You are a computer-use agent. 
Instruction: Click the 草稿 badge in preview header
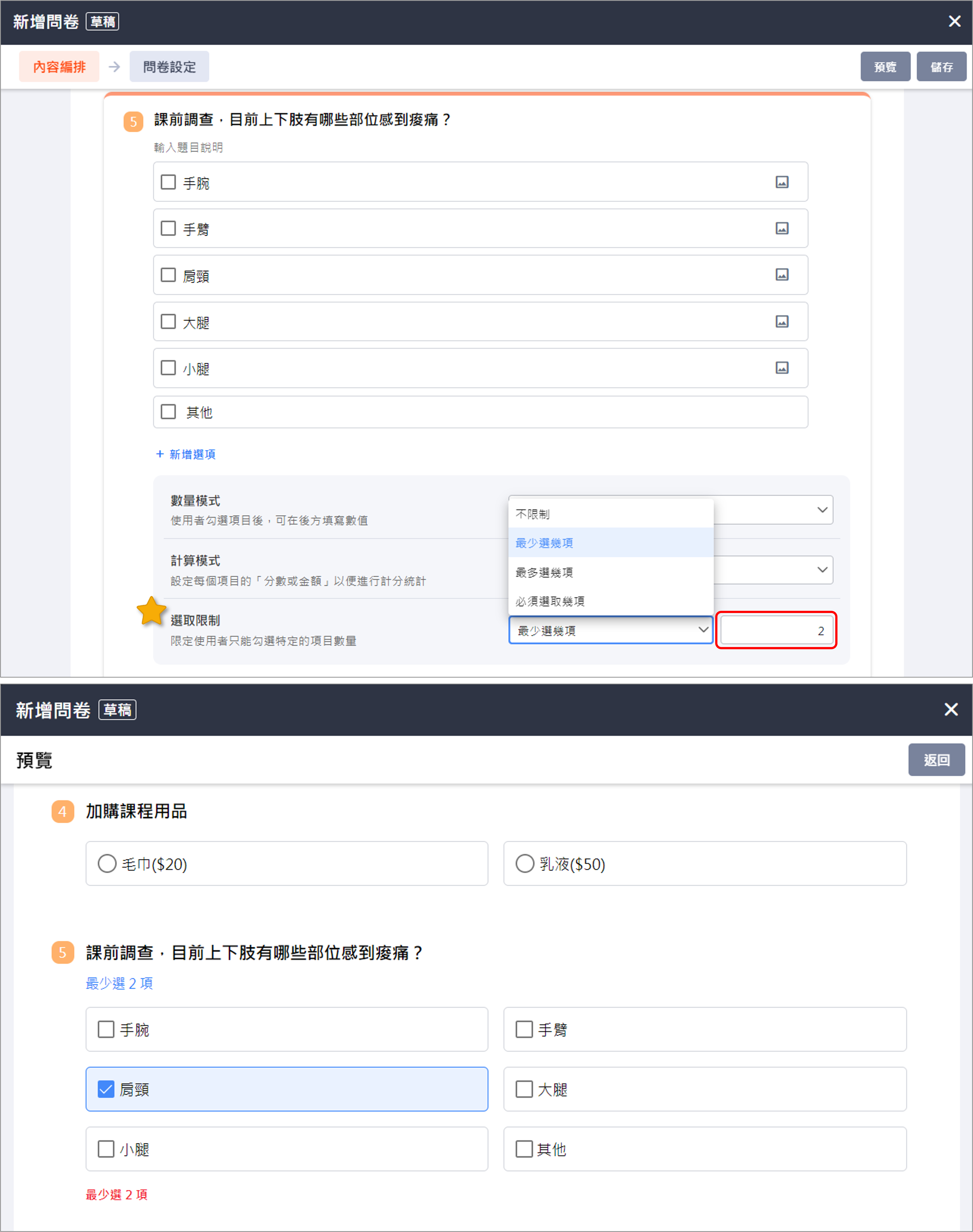point(117,710)
